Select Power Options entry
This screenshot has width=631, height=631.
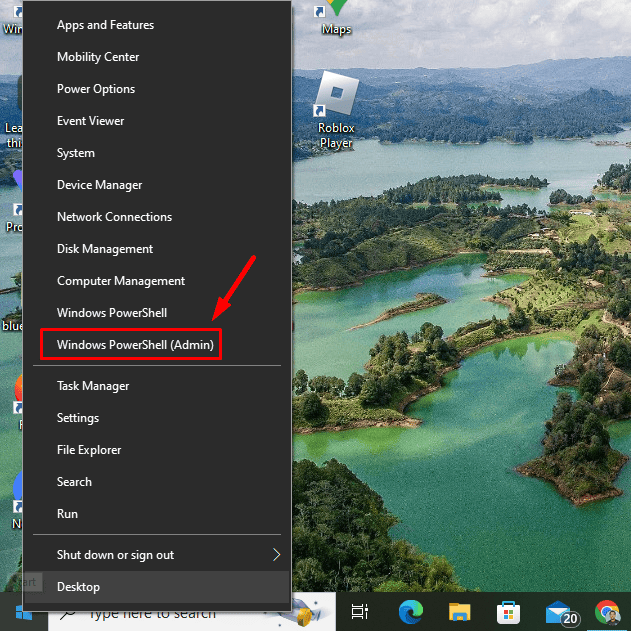pos(157,89)
